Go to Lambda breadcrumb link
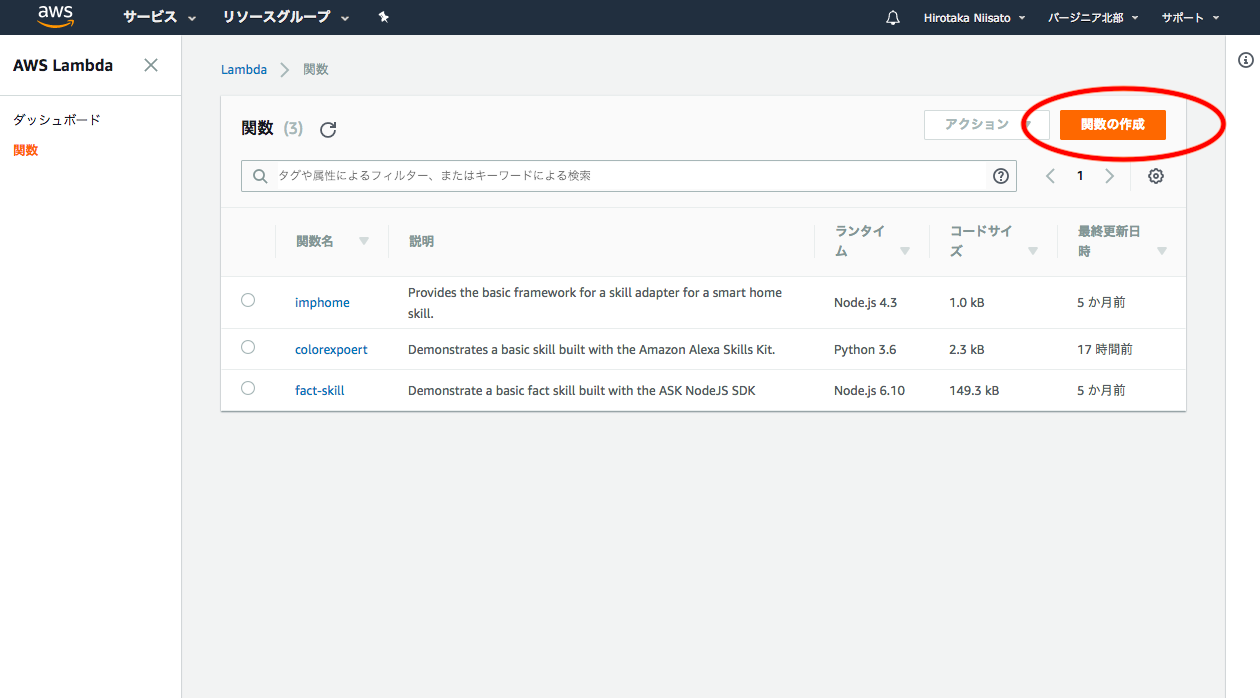This screenshot has height=698, width=1260. pos(244,70)
